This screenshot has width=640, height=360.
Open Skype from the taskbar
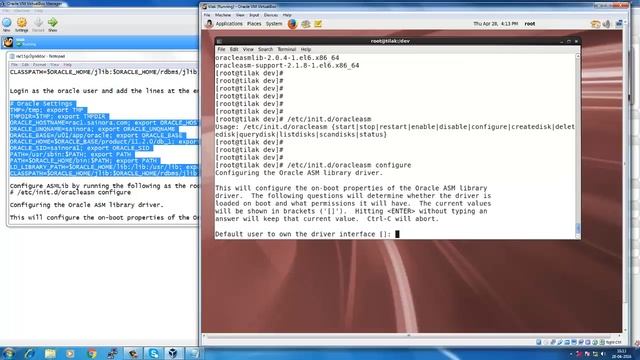coord(153,353)
